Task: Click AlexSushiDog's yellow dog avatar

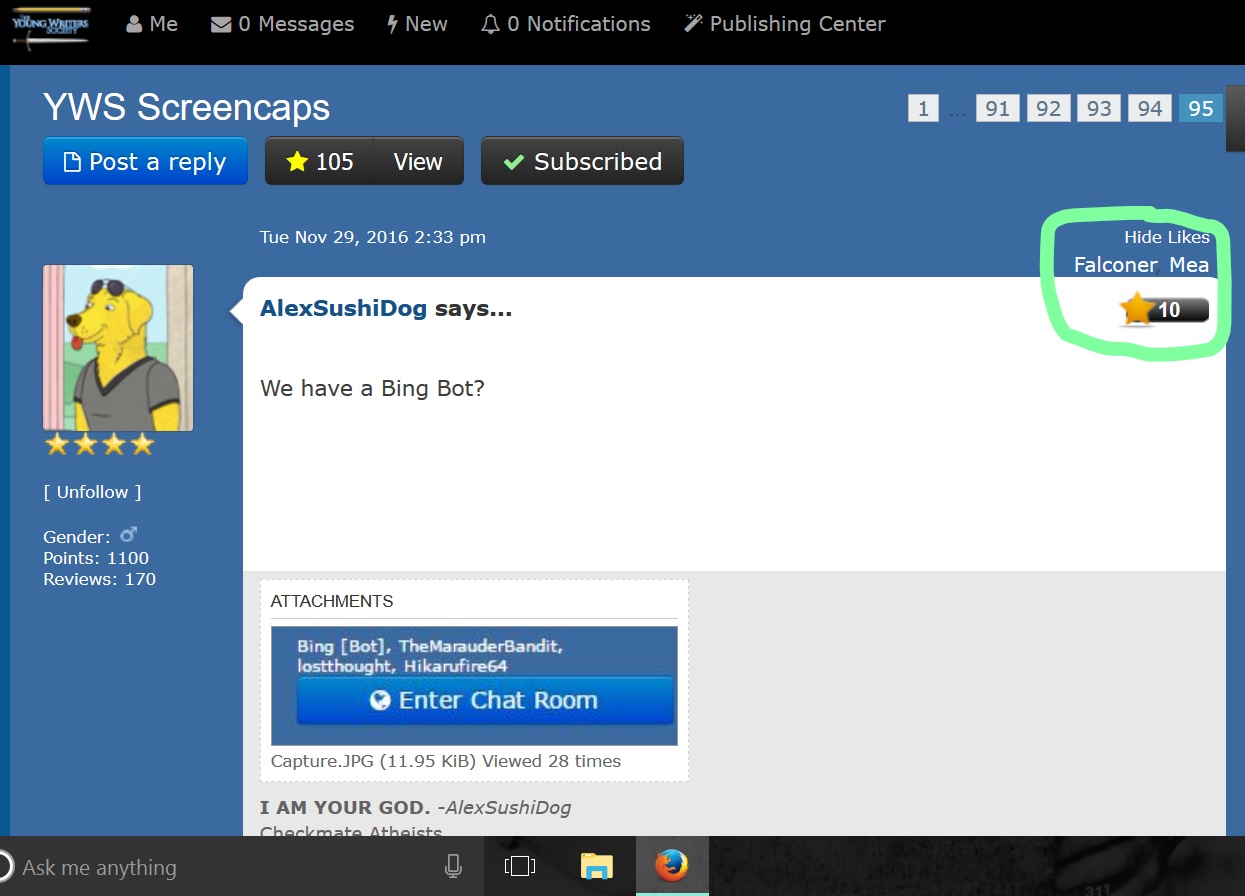Action: pos(118,348)
